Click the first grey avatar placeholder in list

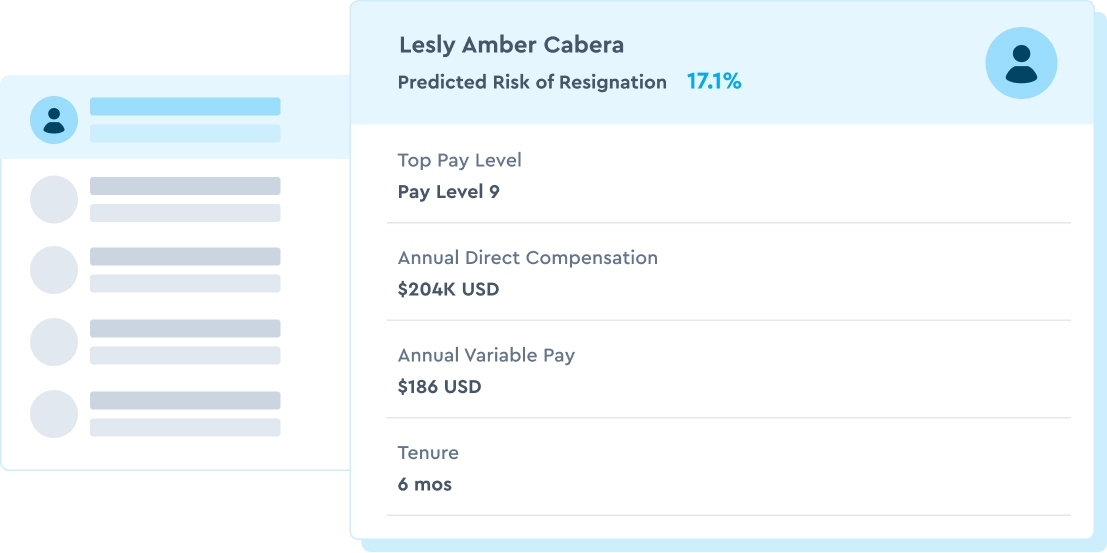(x=54, y=199)
